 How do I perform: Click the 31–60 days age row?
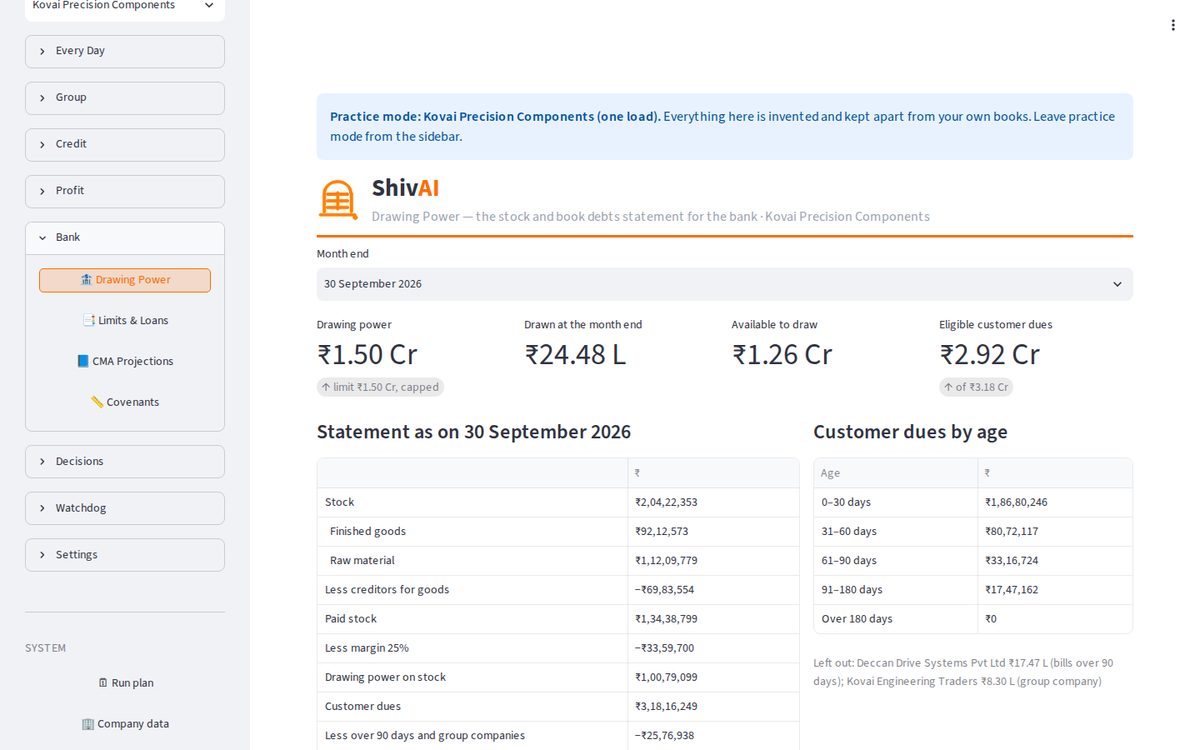pyautogui.click(x=973, y=532)
